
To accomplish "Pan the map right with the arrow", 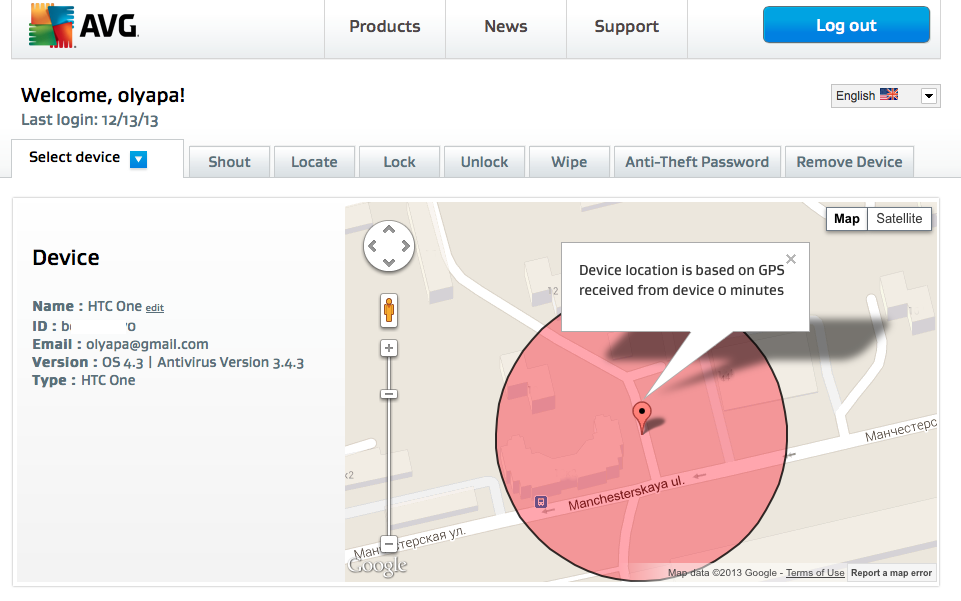I will click(x=405, y=246).
